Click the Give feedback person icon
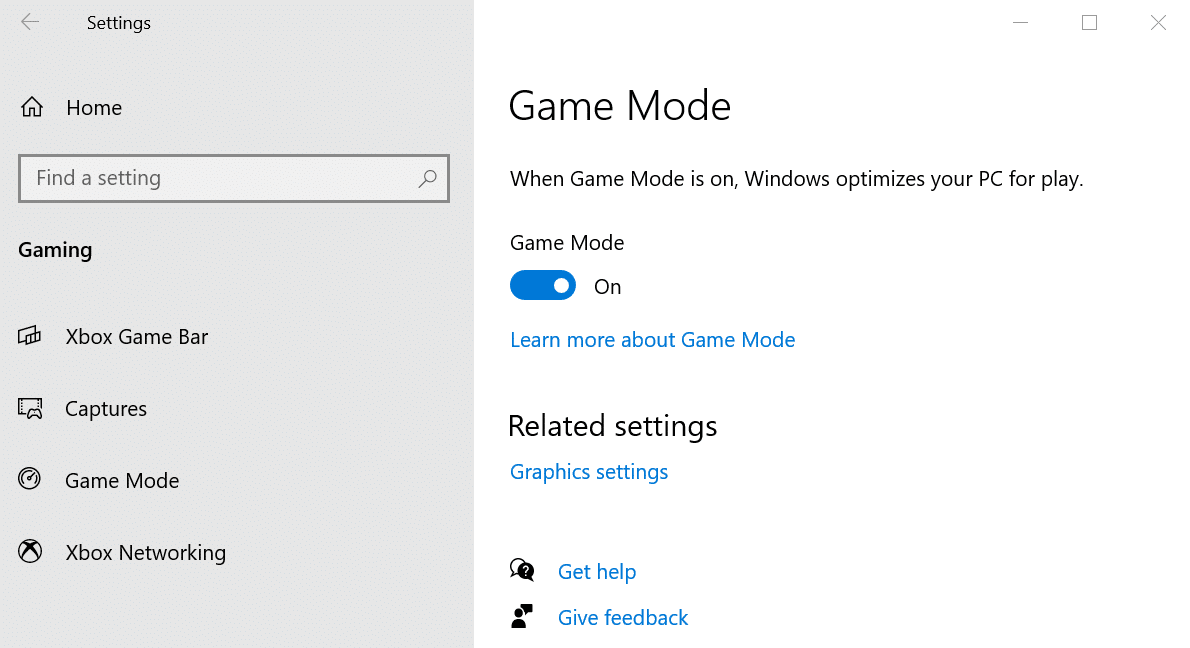This screenshot has width=1190, height=648. (x=521, y=616)
